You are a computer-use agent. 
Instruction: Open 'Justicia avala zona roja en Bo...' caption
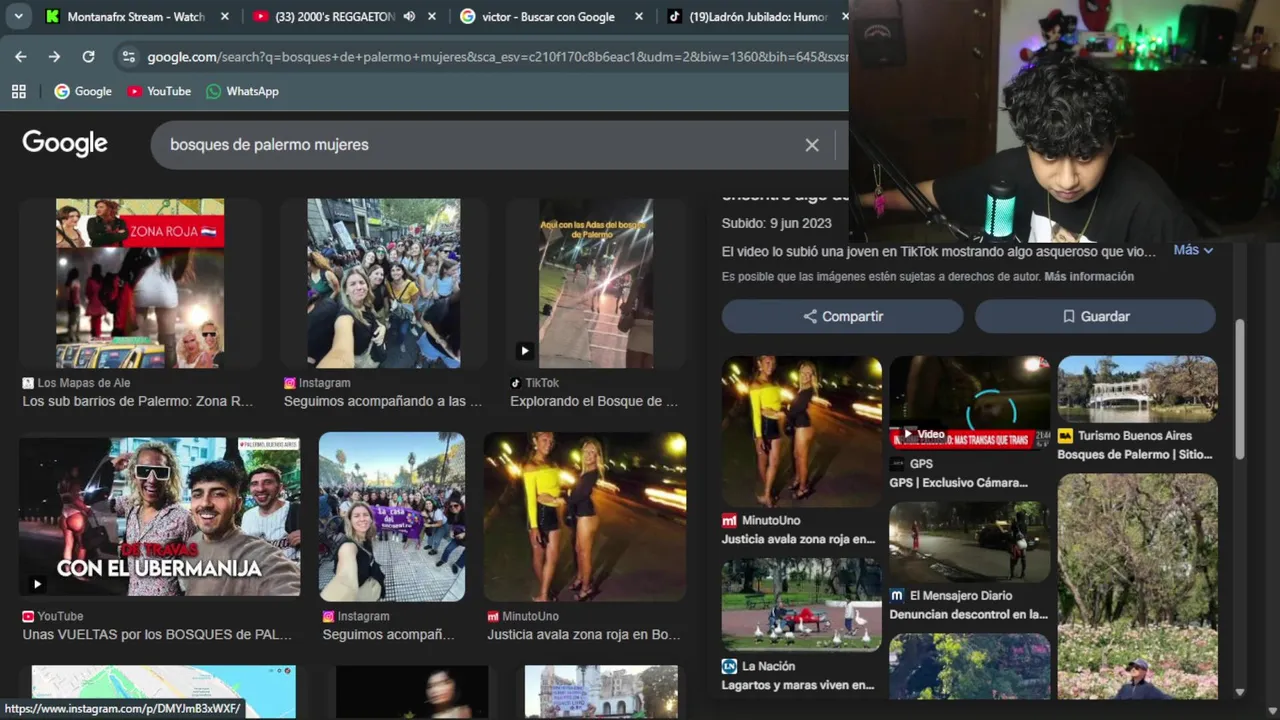(x=584, y=634)
